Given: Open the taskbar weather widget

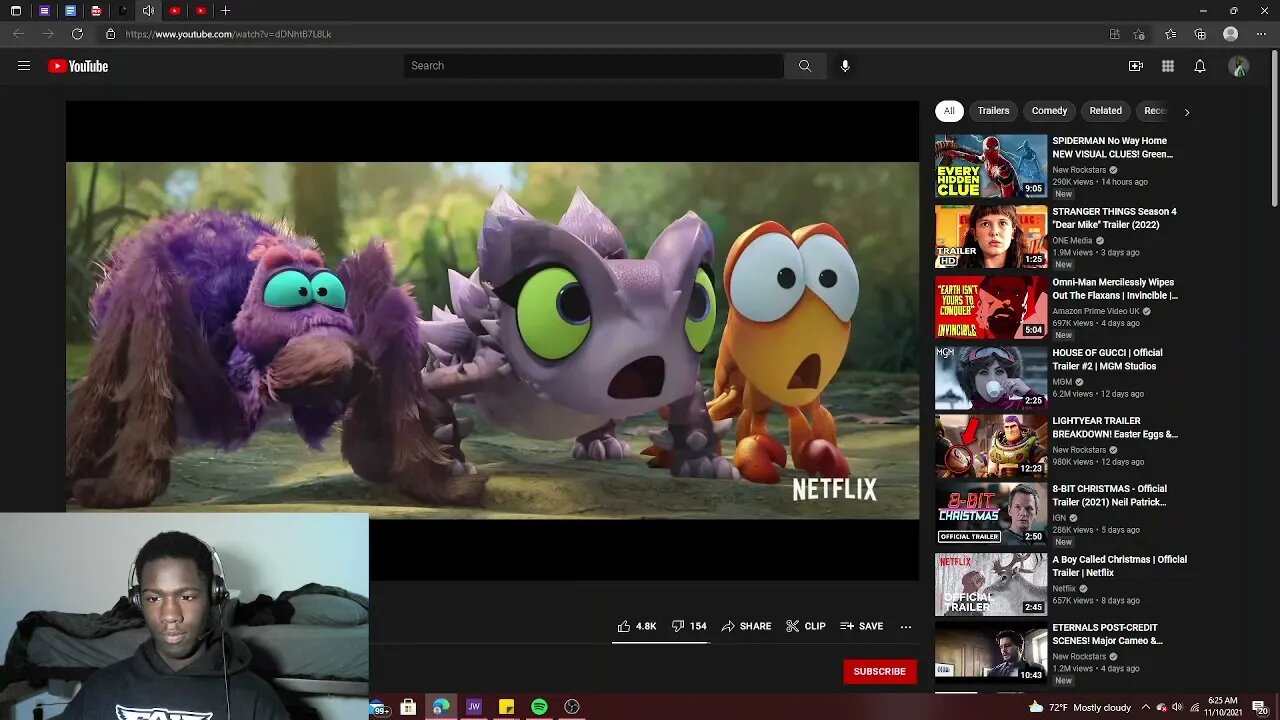Looking at the screenshot, I should 1080,707.
